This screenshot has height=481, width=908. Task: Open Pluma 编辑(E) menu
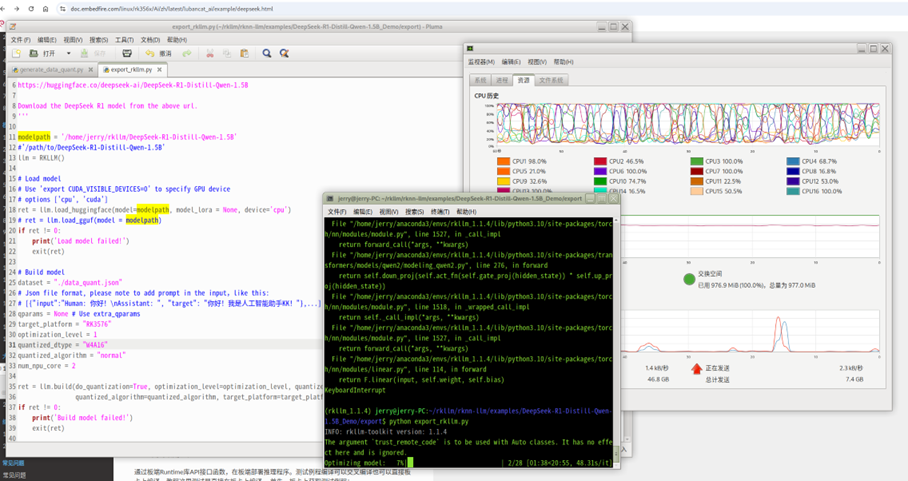tap(47, 40)
